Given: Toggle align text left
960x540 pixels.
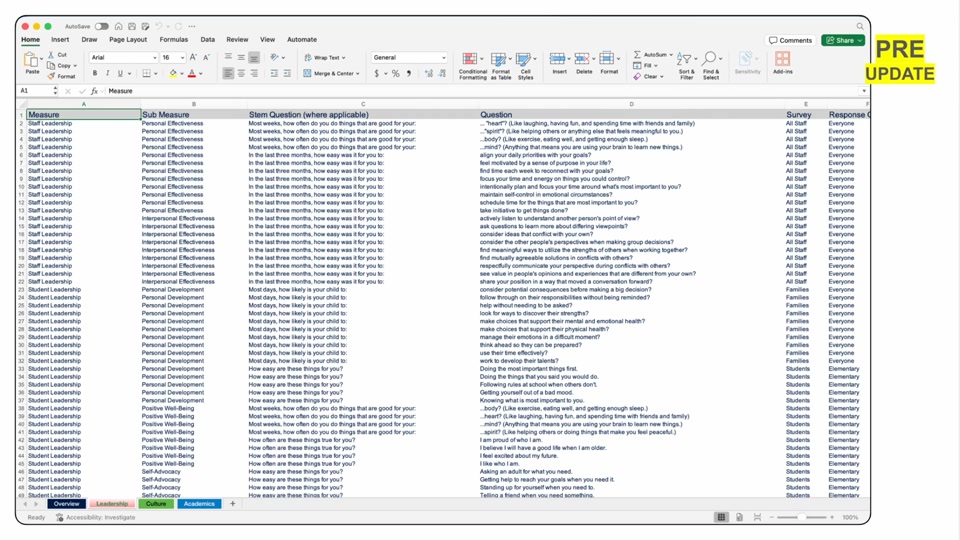Looking at the screenshot, I should (228, 73).
